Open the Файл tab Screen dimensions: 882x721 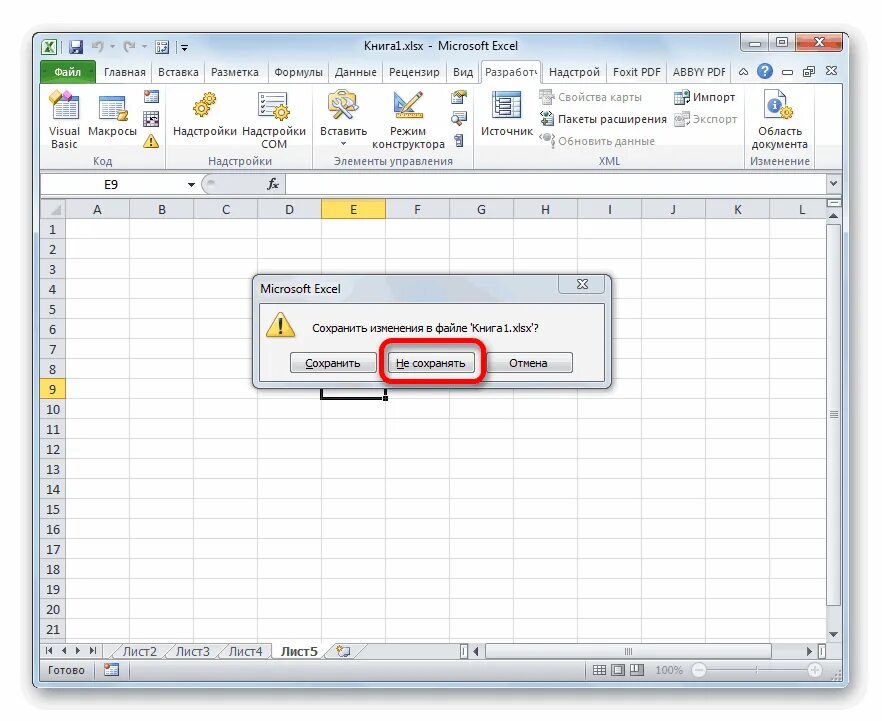[x=68, y=72]
